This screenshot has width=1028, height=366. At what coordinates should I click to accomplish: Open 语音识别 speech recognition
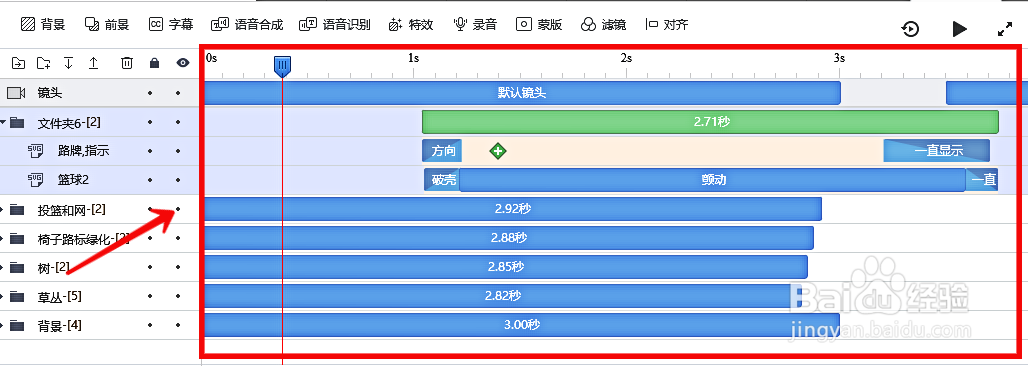pos(335,25)
